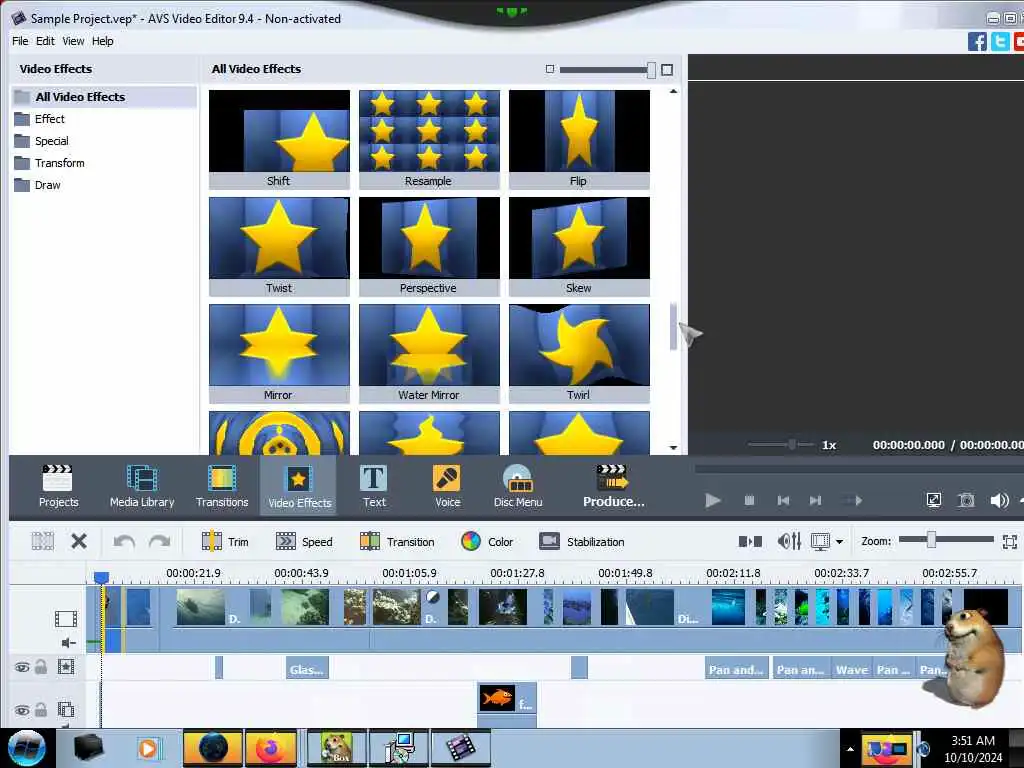The height and width of the screenshot is (768, 1024).
Task: Click the zoom-to-fit timeline icon
Action: (1010, 541)
